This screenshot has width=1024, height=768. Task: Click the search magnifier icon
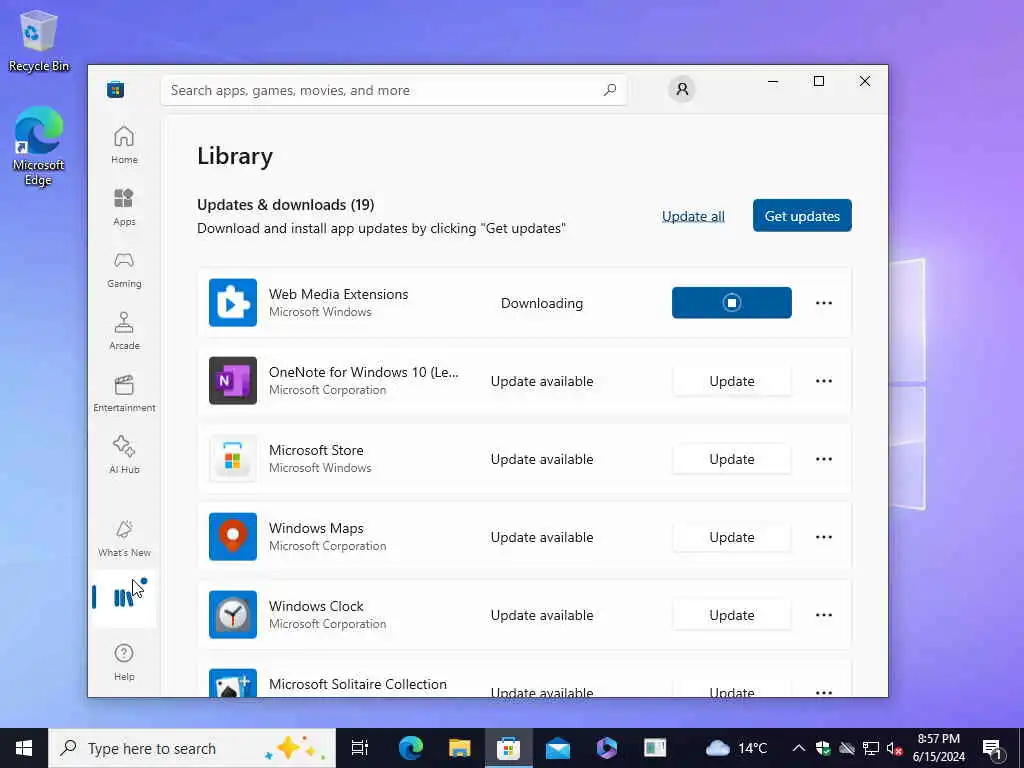[x=610, y=90]
